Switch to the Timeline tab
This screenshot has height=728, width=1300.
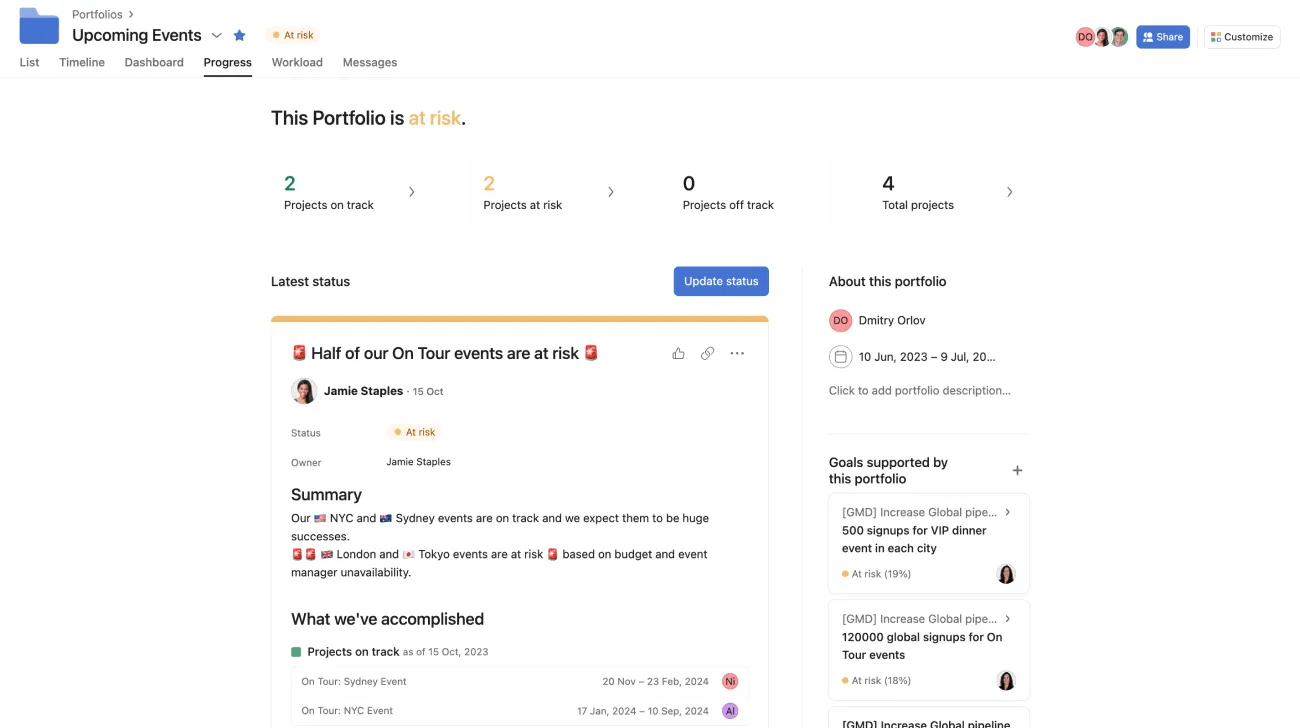click(x=81, y=62)
